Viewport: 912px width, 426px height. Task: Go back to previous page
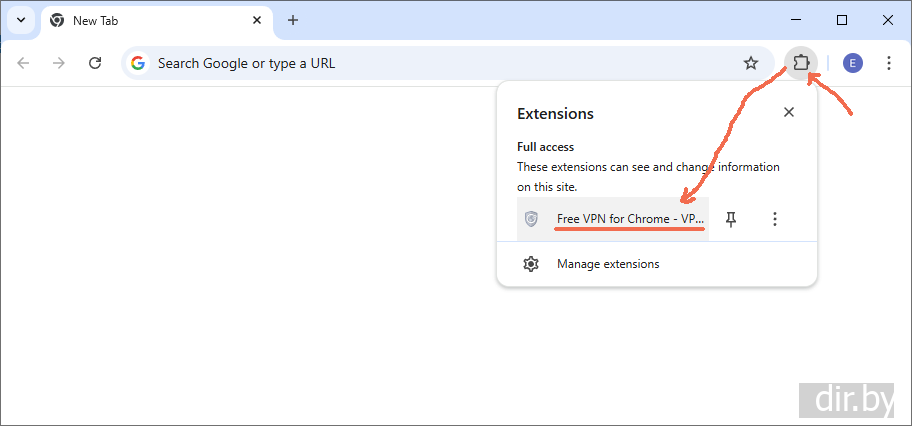coord(23,63)
